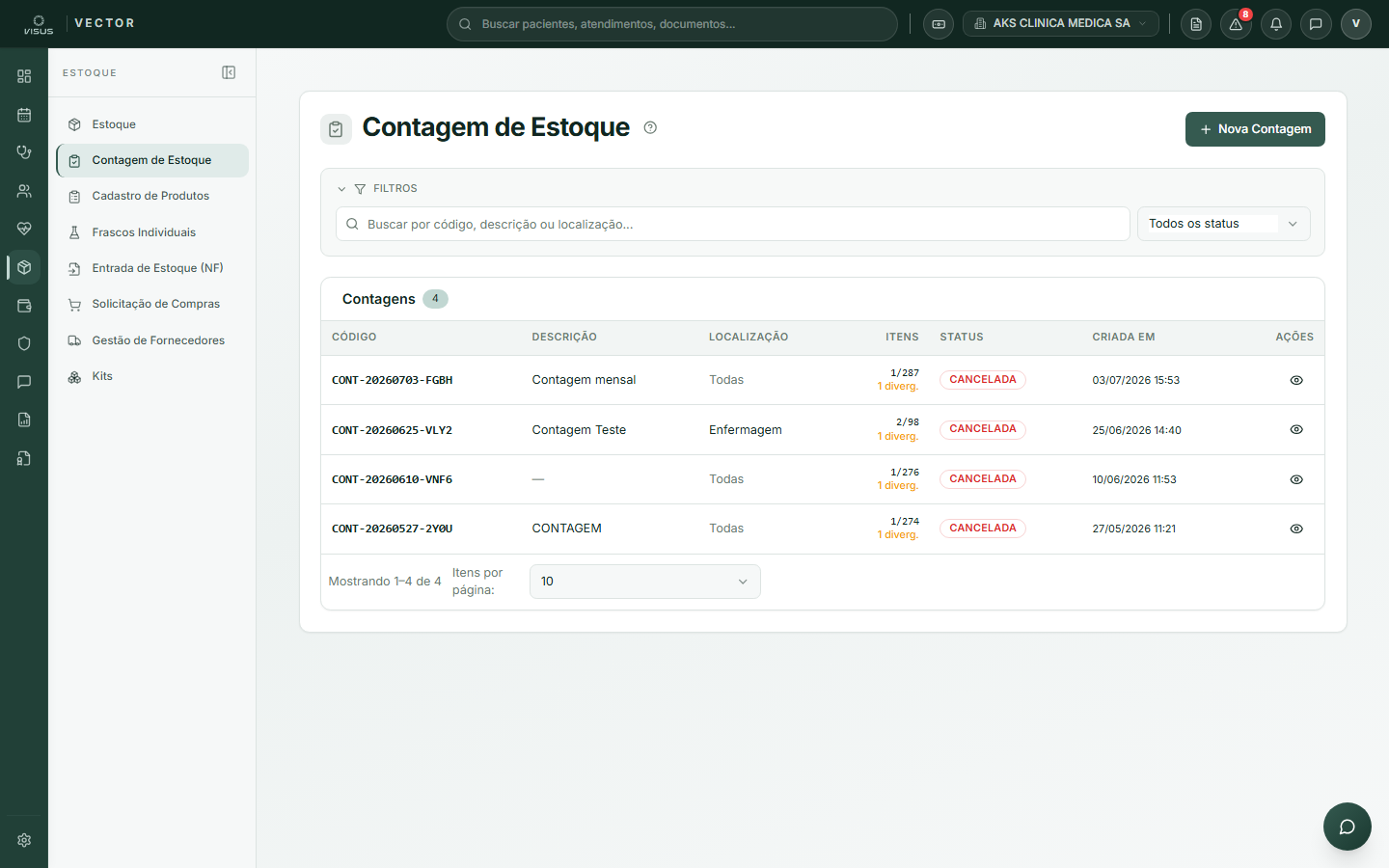This screenshot has width=1389, height=868.
Task: Open Frascos Individuais
Action: click(152, 232)
